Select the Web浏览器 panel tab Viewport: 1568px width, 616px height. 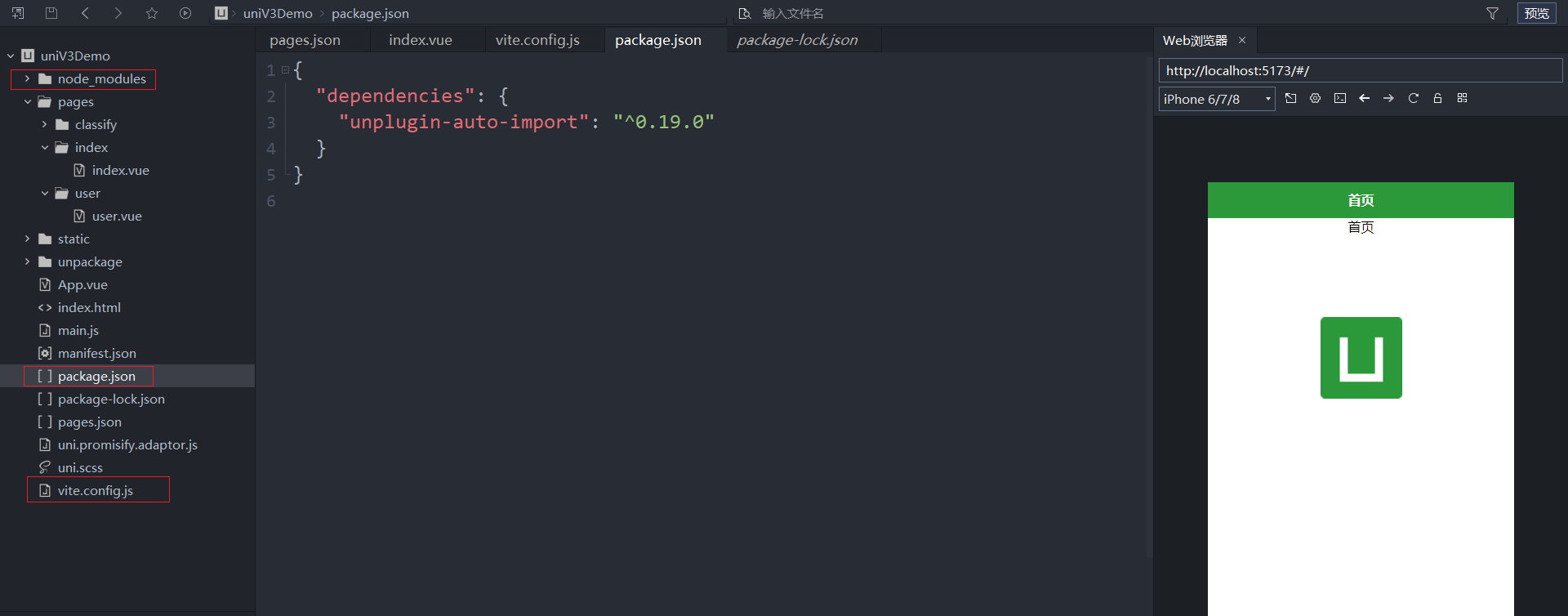[x=1195, y=40]
